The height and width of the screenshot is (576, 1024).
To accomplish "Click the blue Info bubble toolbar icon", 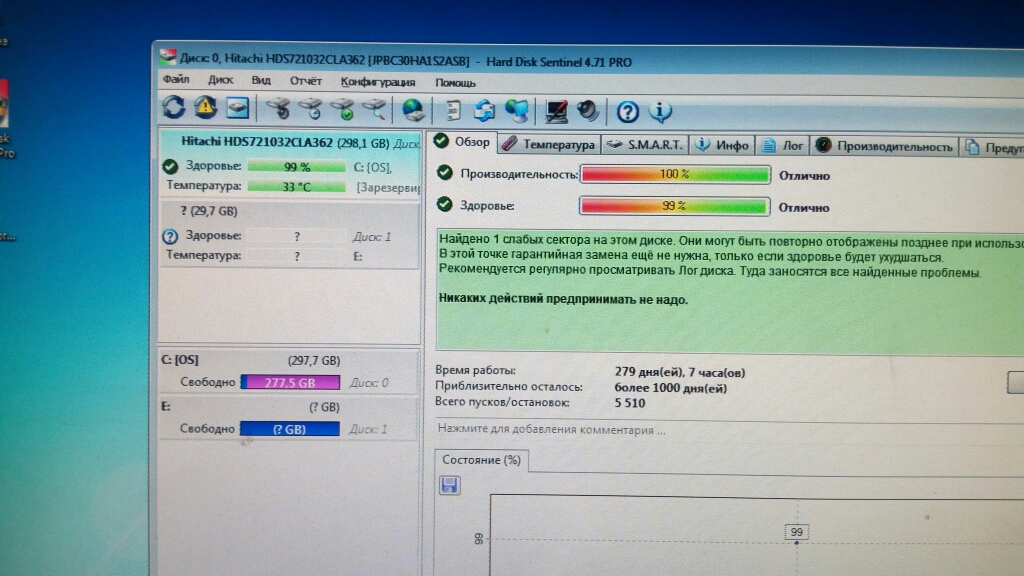I will 660,112.
